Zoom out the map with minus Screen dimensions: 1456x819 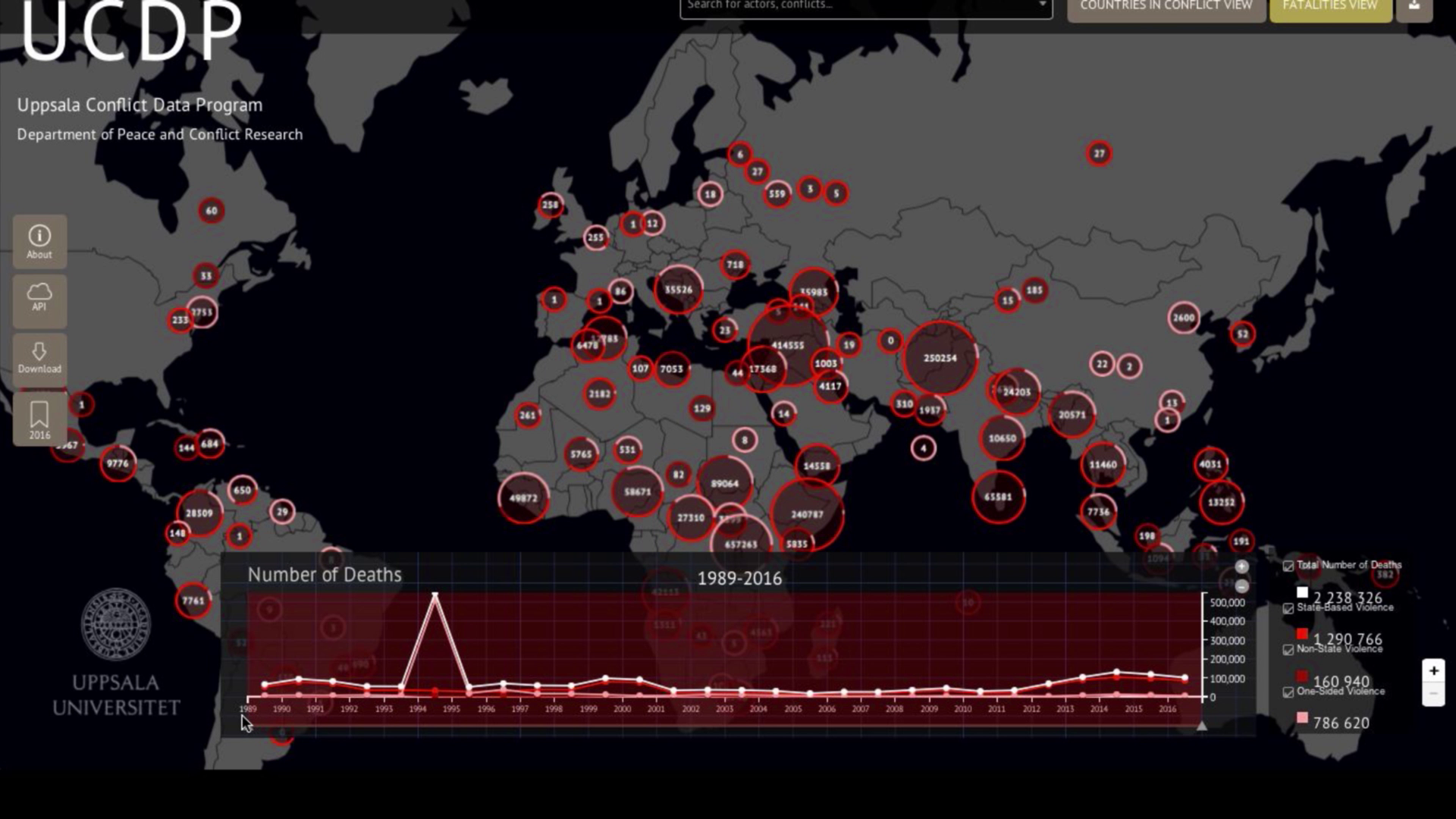point(1433,694)
